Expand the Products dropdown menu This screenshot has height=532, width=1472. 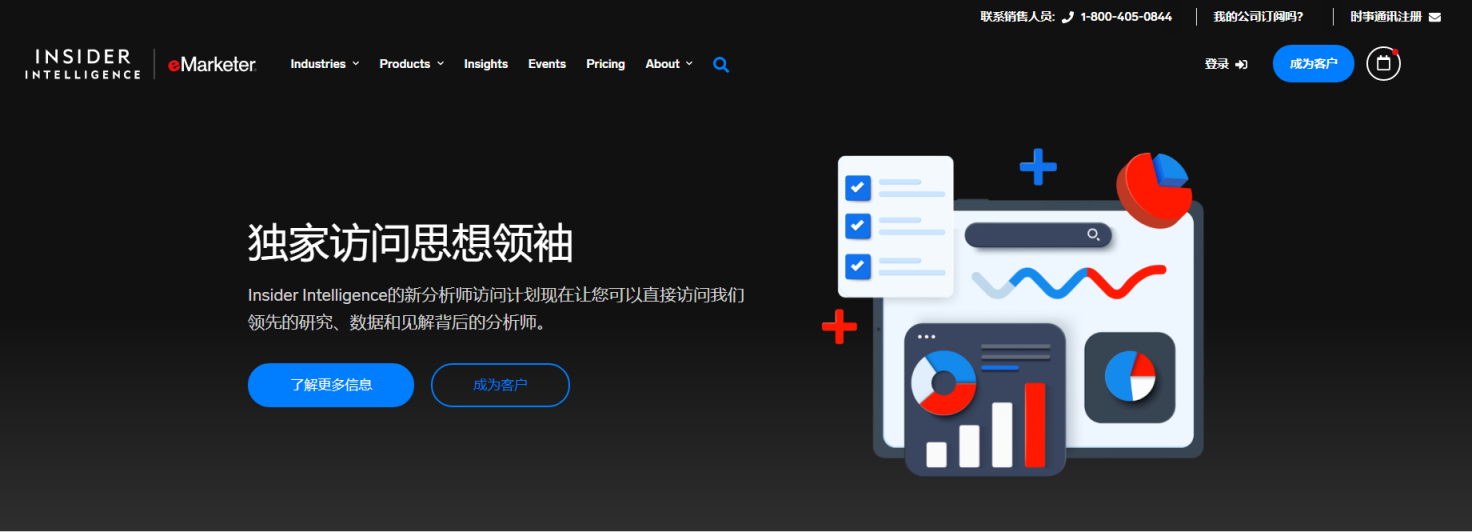[x=411, y=64]
